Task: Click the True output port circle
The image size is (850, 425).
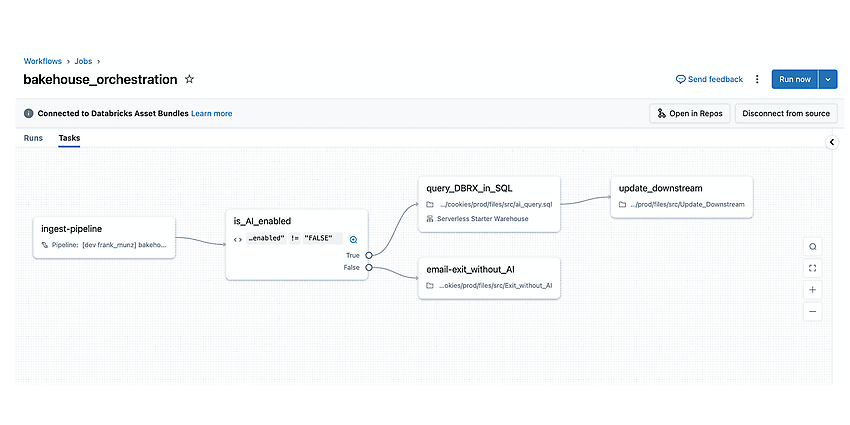Action: (x=369, y=255)
